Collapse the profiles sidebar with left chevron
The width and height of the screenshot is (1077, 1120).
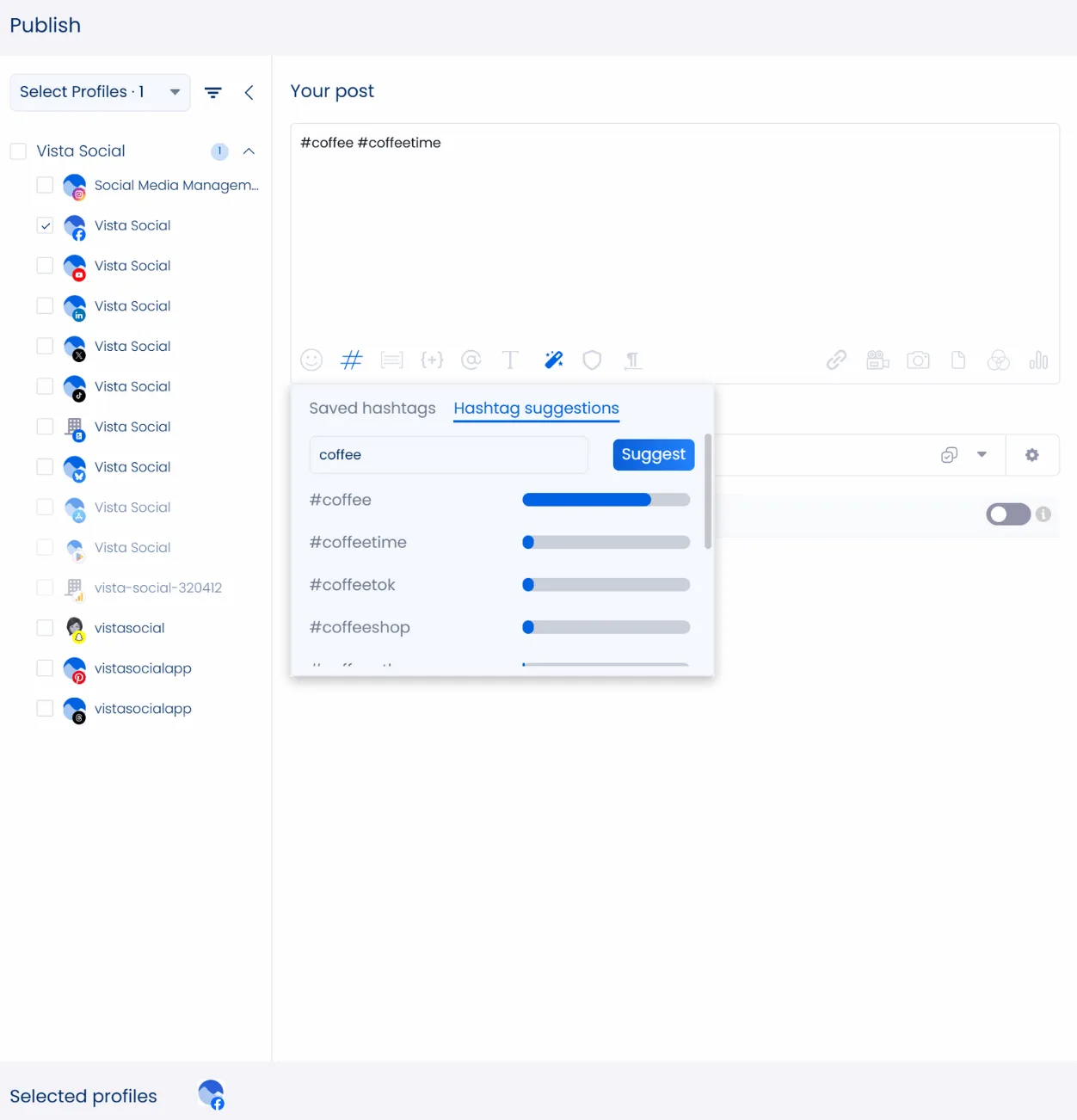point(249,92)
